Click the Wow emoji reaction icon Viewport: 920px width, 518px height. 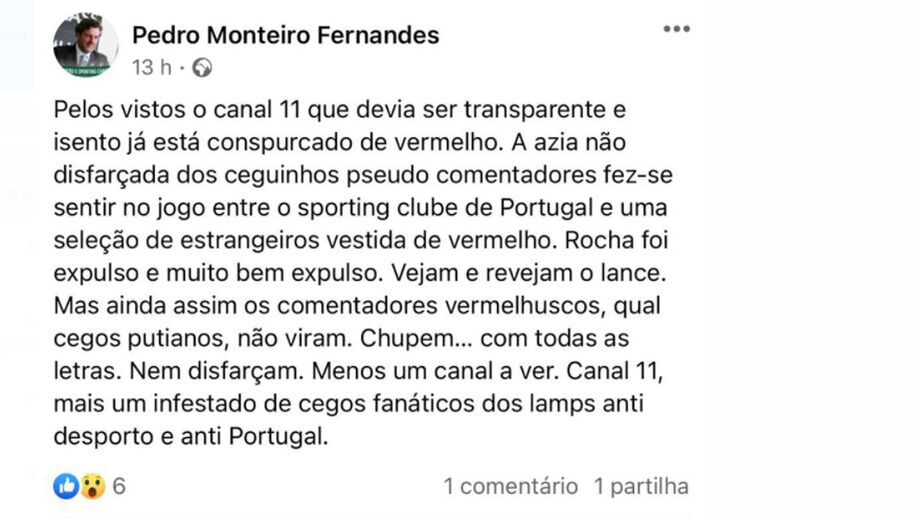92,487
